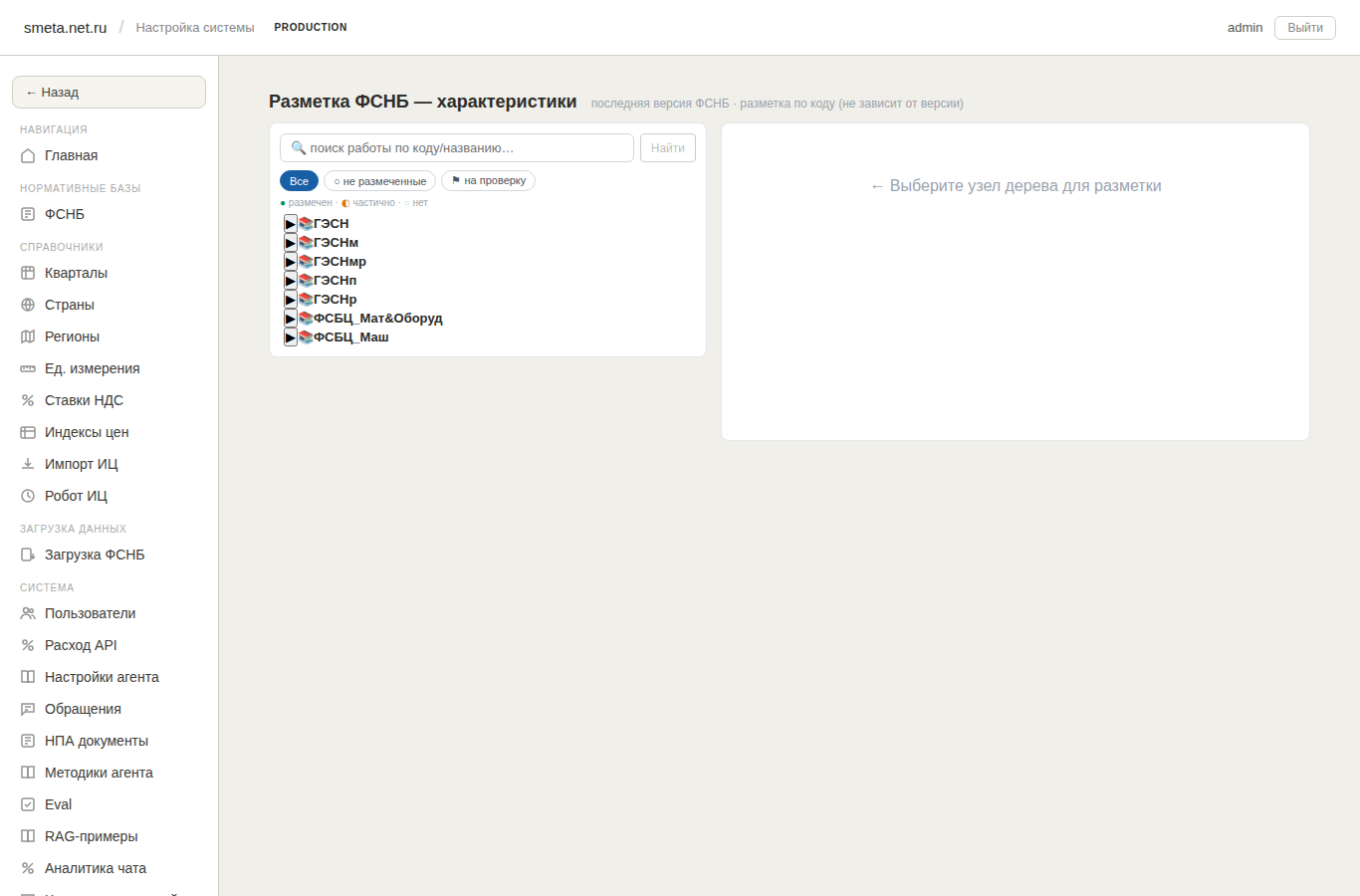Click the Регионы map icon
This screenshot has height=896, width=1360.
click(x=28, y=336)
